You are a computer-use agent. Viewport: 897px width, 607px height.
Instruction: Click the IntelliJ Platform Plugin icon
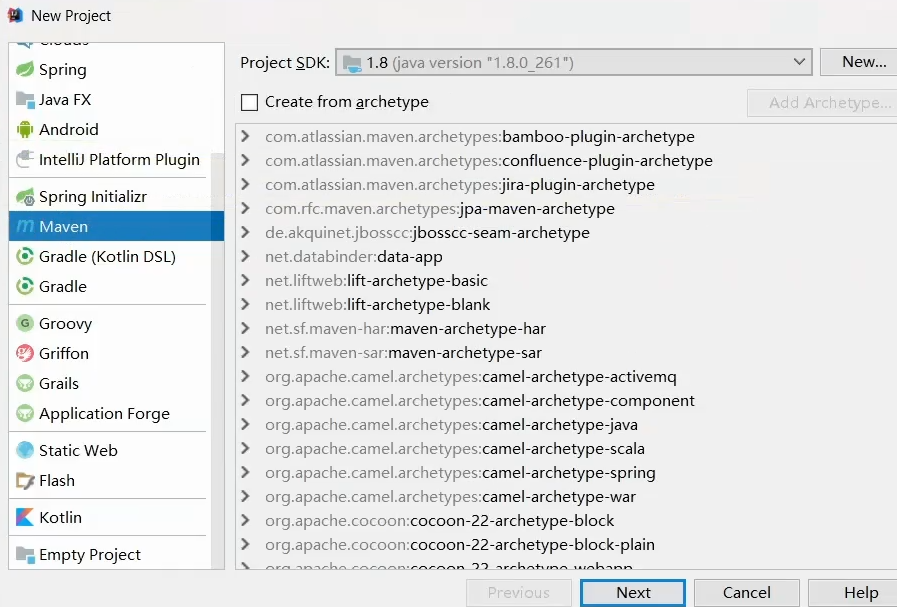(25, 160)
